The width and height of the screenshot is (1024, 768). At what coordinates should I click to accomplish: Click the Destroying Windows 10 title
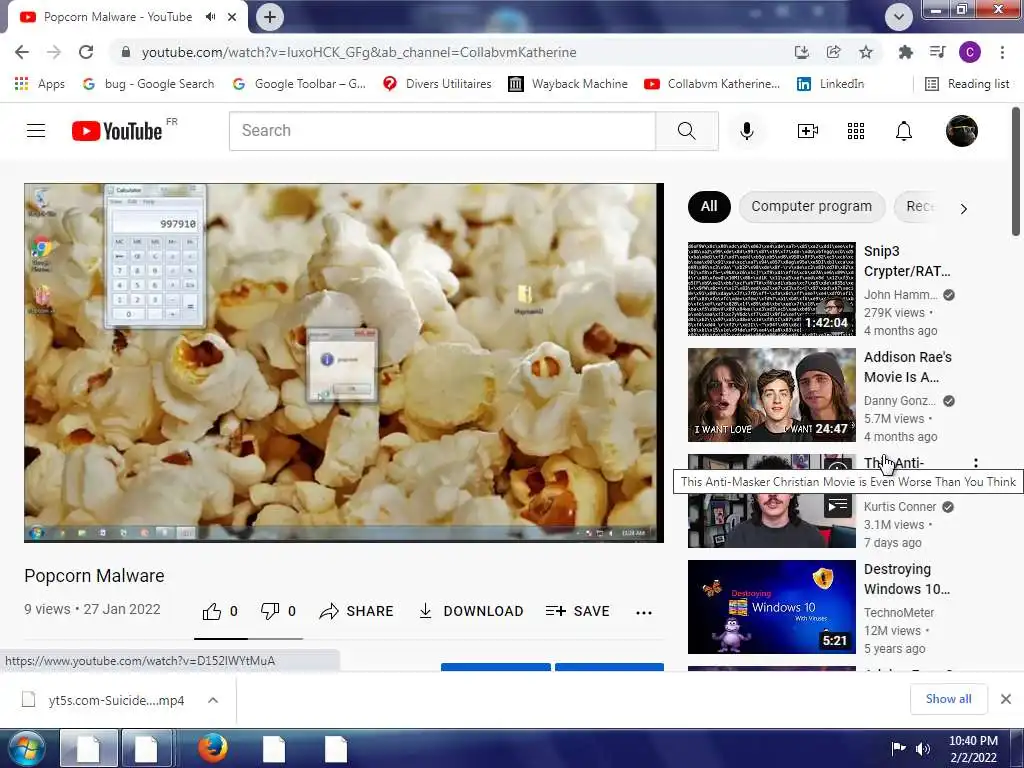pyautogui.click(x=906, y=579)
